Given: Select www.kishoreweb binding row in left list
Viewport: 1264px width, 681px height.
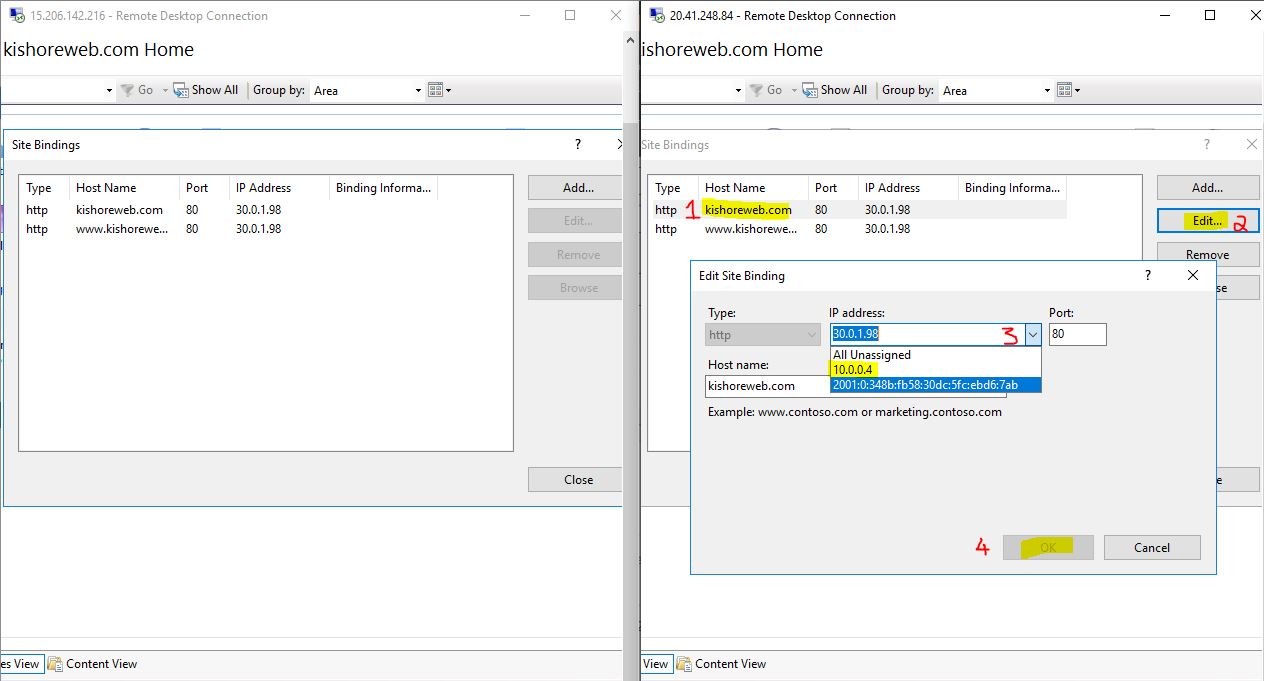Looking at the screenshot, I should click(x=121, y=229).
